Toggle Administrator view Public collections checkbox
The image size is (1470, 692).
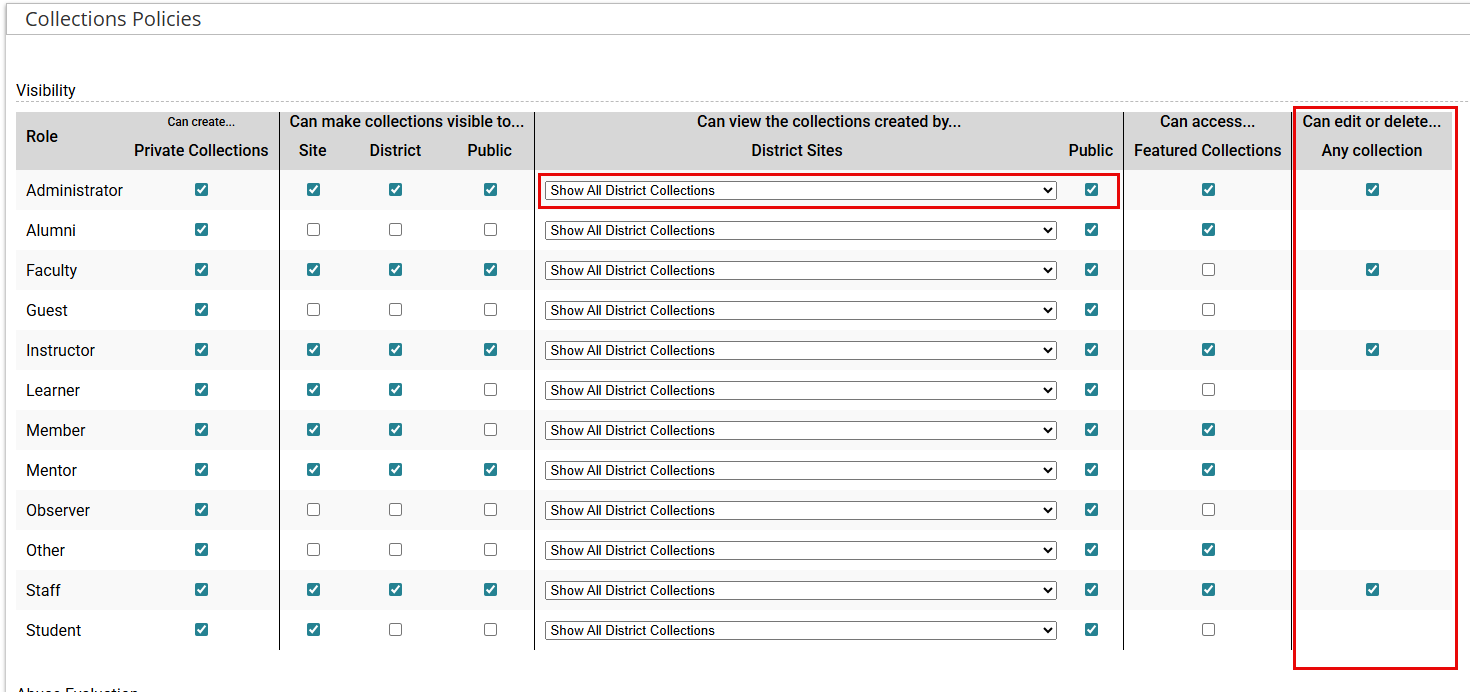tap(1092, 190)
